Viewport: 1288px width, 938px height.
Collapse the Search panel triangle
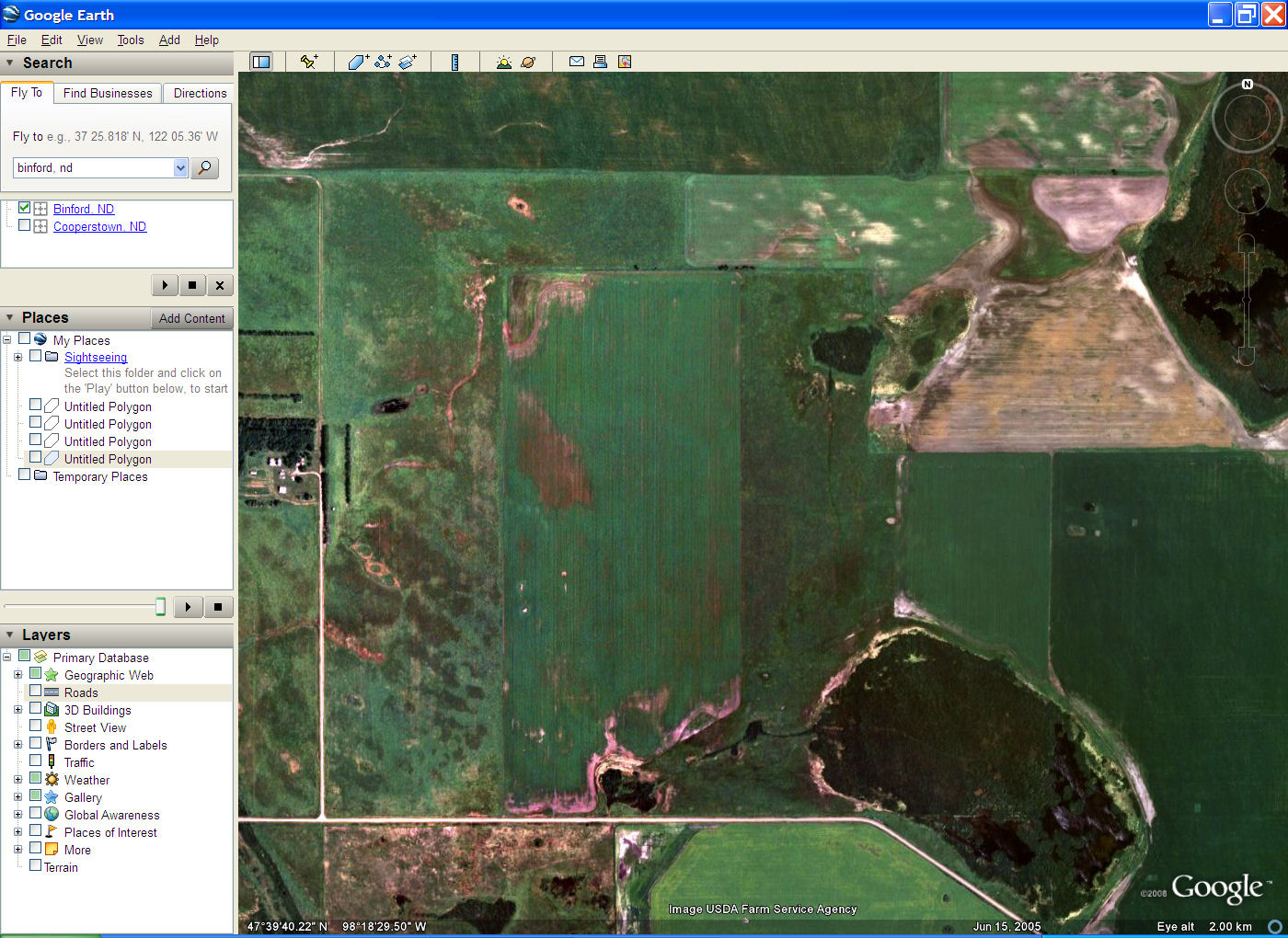point(10,63)
